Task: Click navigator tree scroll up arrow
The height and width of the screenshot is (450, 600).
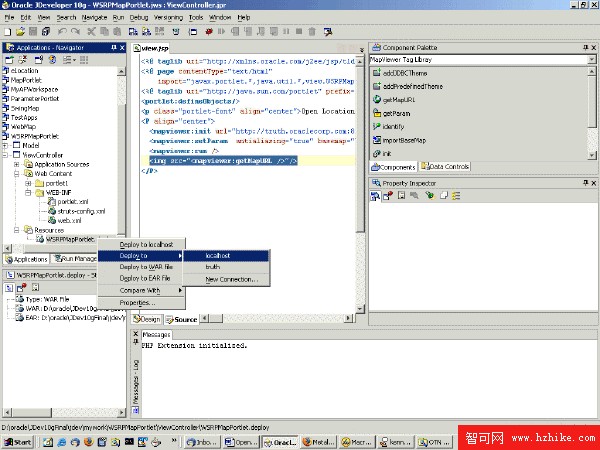Action: click(121, 71)
